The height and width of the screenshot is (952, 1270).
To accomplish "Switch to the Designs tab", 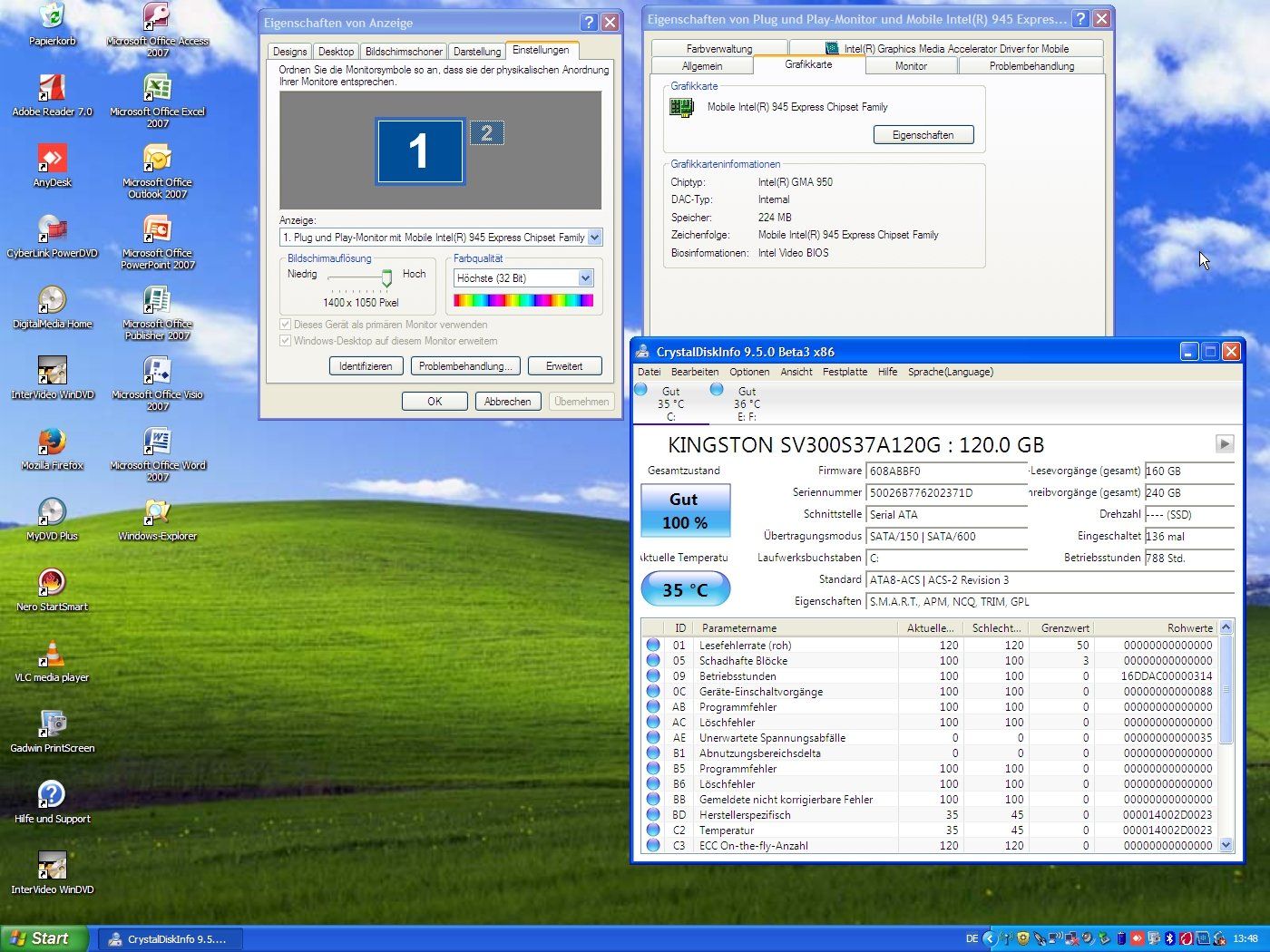I will pyautogui.click(x=289, y=52).
